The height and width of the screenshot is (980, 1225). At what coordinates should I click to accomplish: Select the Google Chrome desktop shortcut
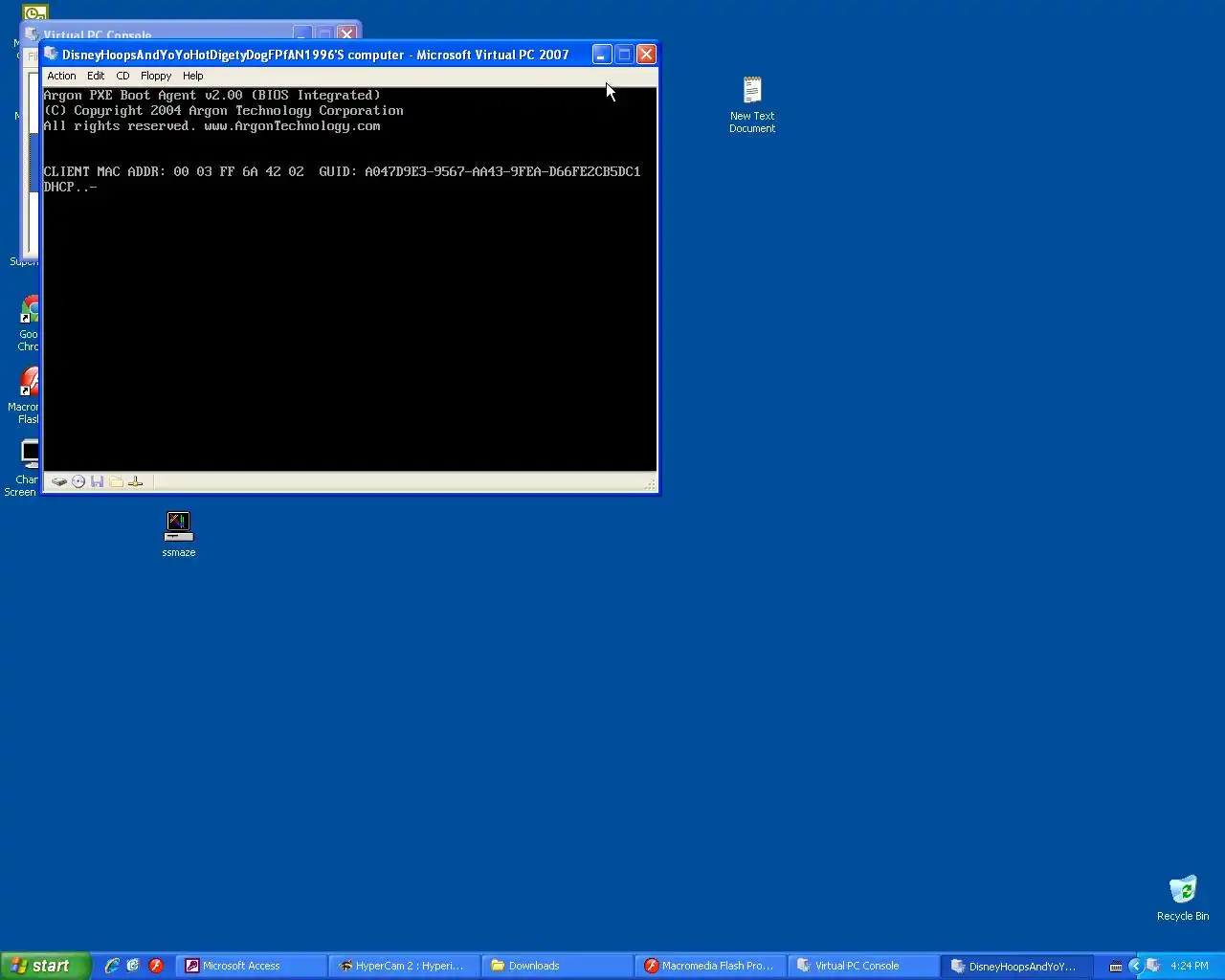(x=30, y=323)
